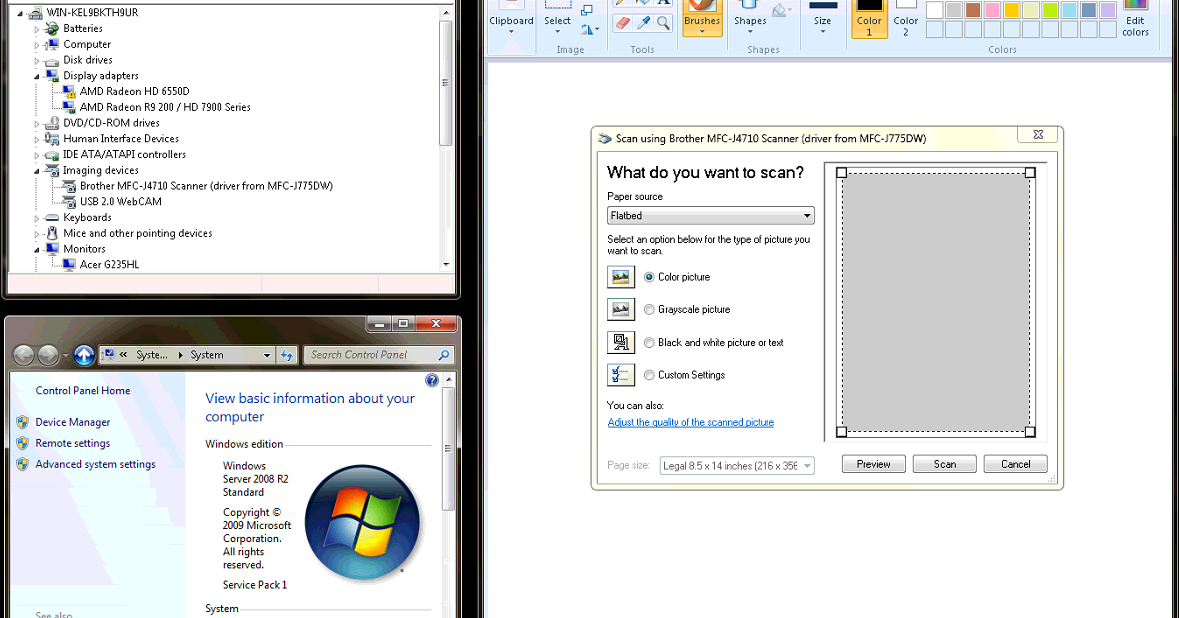Click the Preview button in scan dialog
The width and height of the screenshot is (1179, 618).
tap(873, 465)
